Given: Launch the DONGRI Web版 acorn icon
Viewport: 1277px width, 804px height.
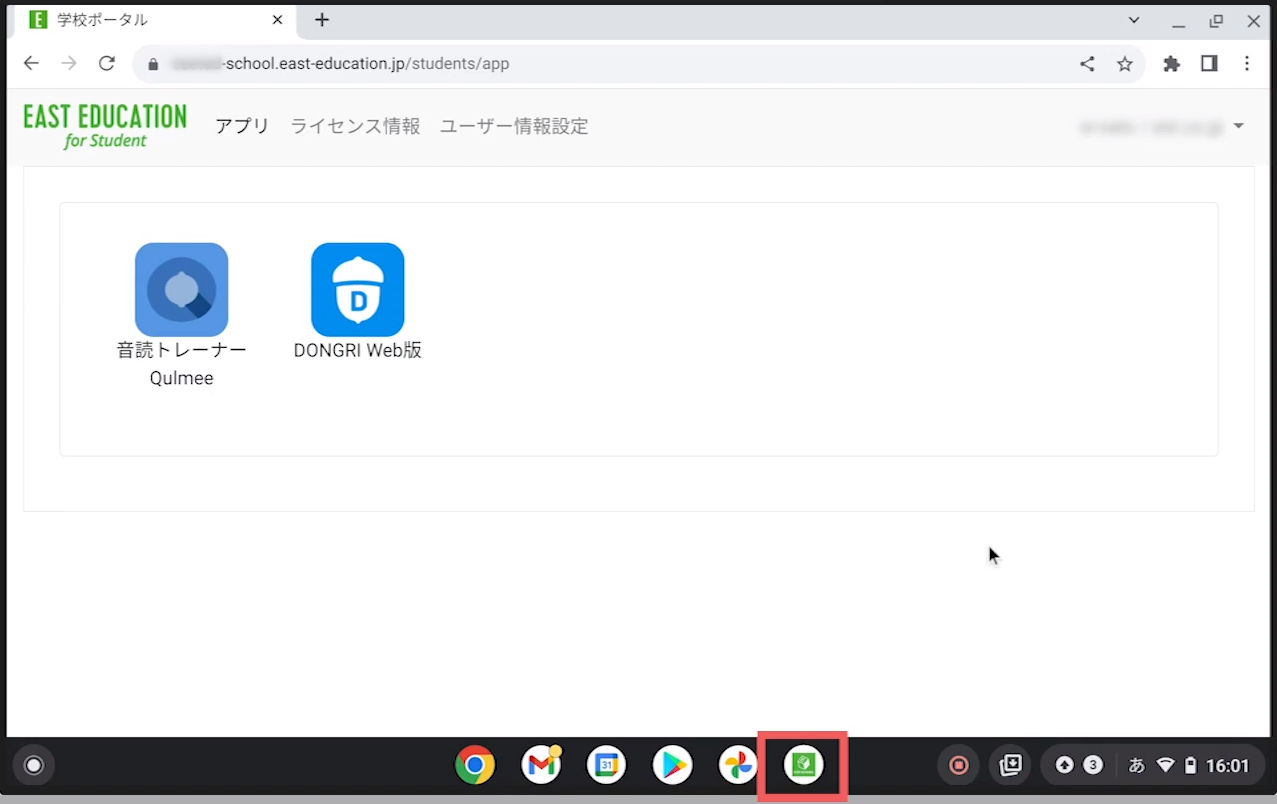Looking at the screenshot, I should [357, 289].
